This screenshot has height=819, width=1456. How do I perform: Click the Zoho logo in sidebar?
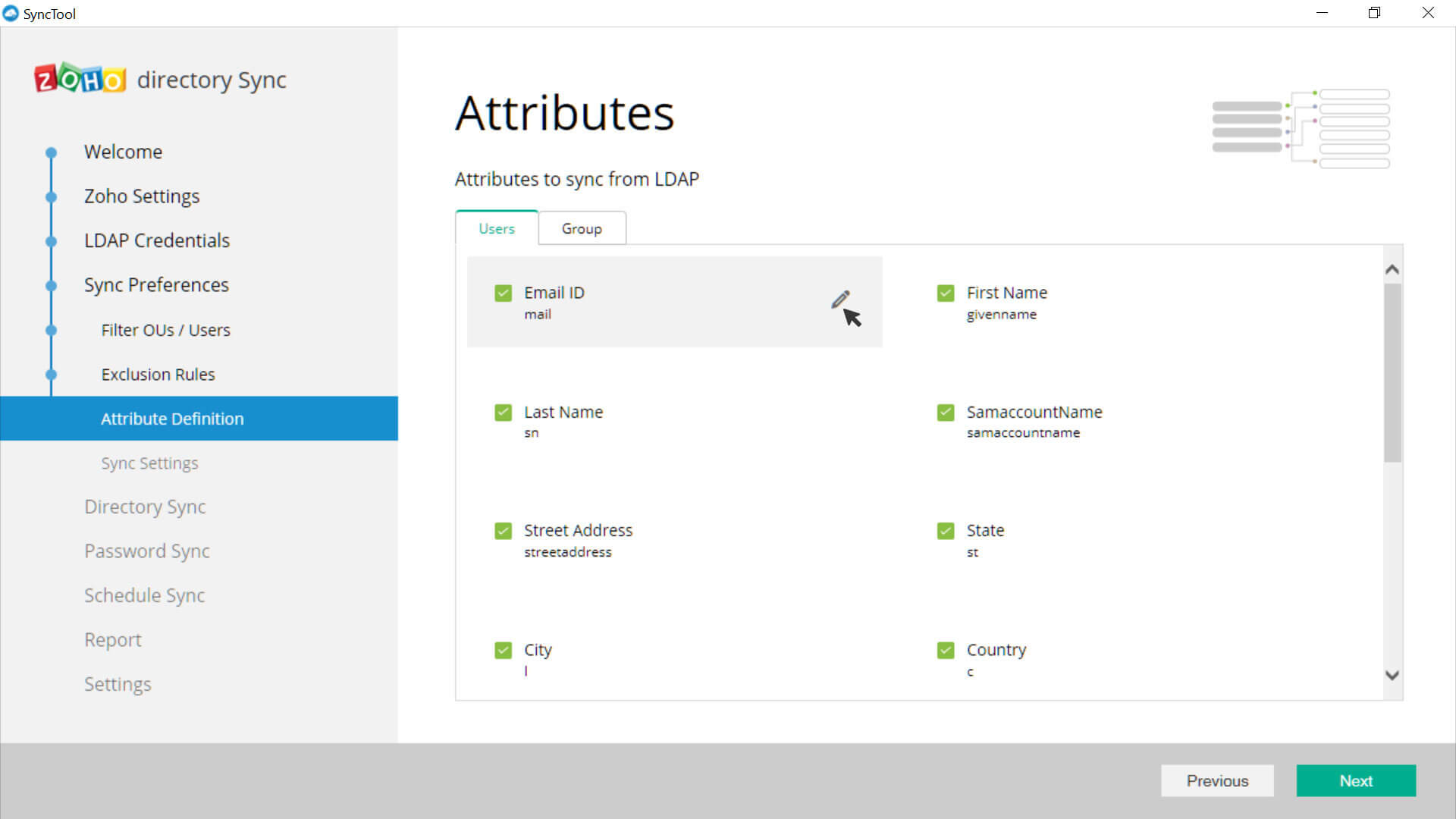point(80,79)
